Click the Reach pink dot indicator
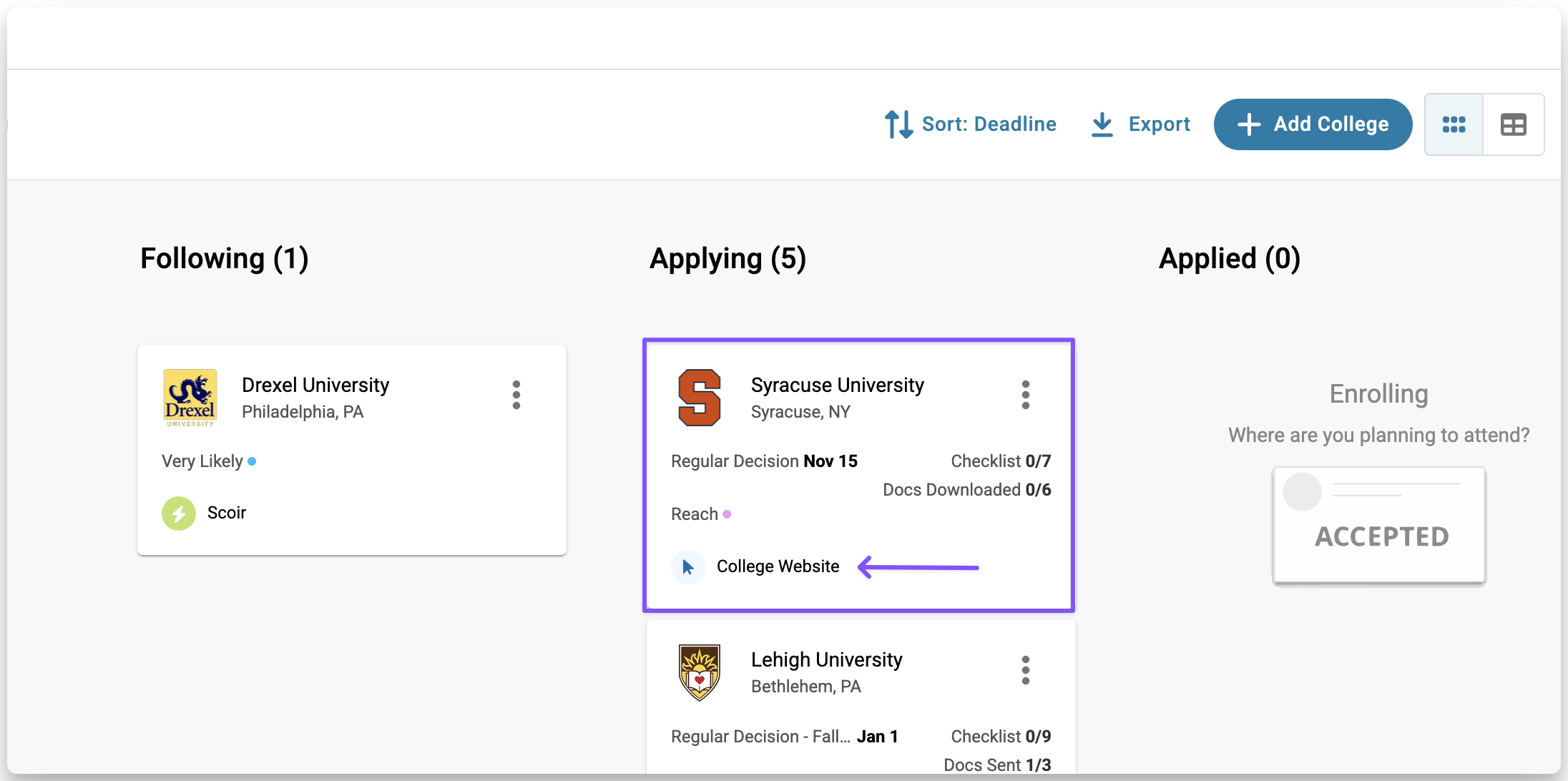This screenshot has height=781, width=1568. 727,514
